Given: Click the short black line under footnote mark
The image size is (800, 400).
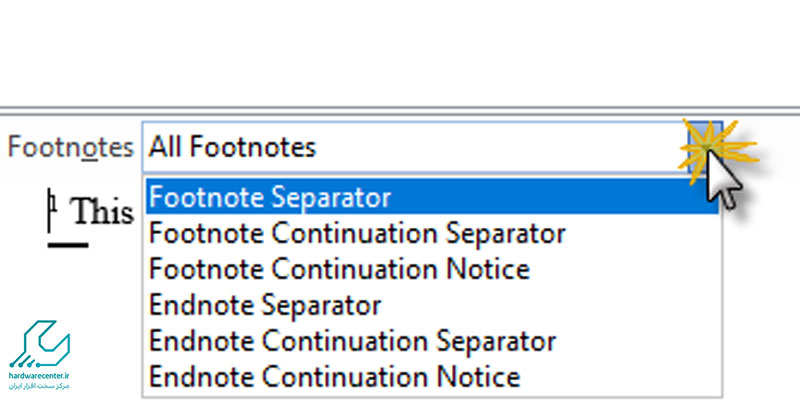Looking at the screenshot, I should pos(68,245).
